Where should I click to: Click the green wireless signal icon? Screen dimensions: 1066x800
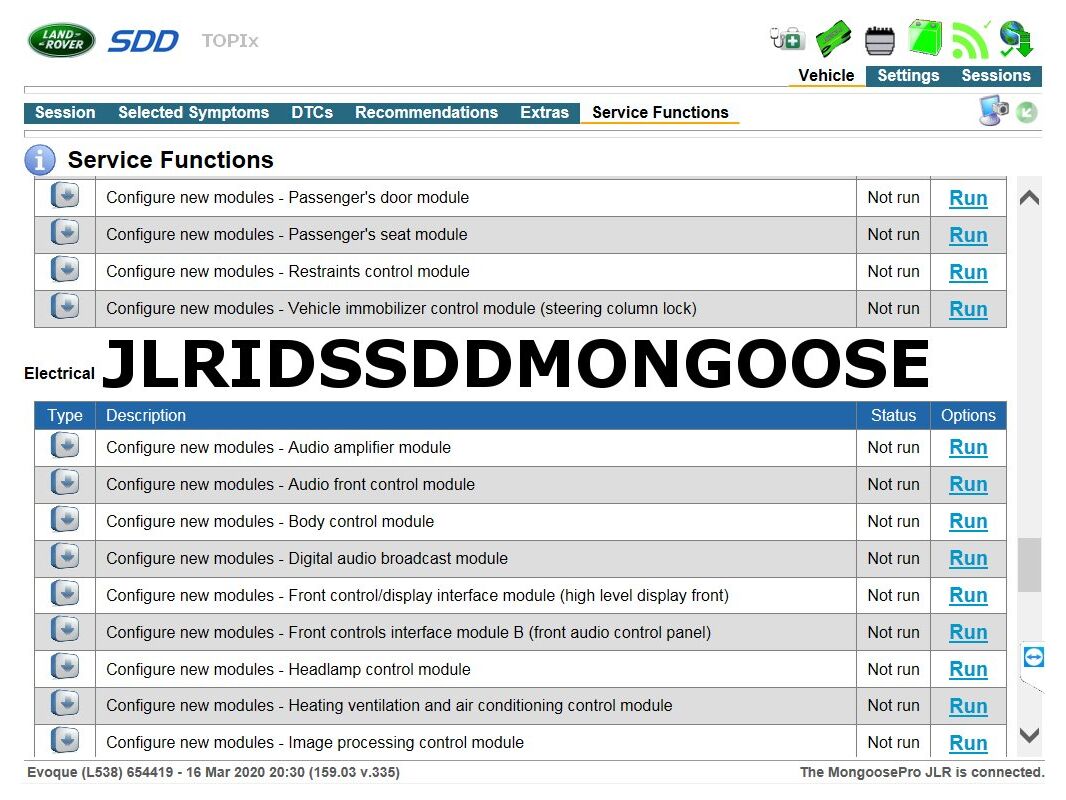coord(971,40)
